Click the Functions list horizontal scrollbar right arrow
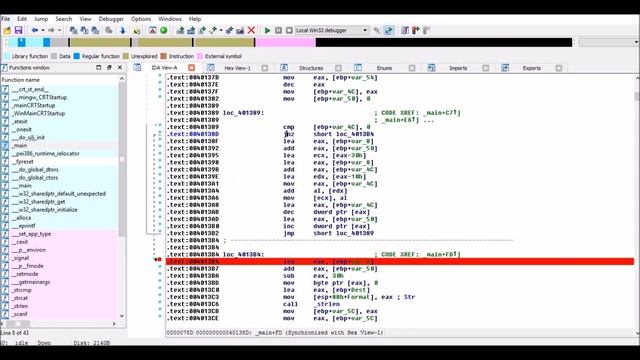The image size is (640, 360). [x=114, y=324]
